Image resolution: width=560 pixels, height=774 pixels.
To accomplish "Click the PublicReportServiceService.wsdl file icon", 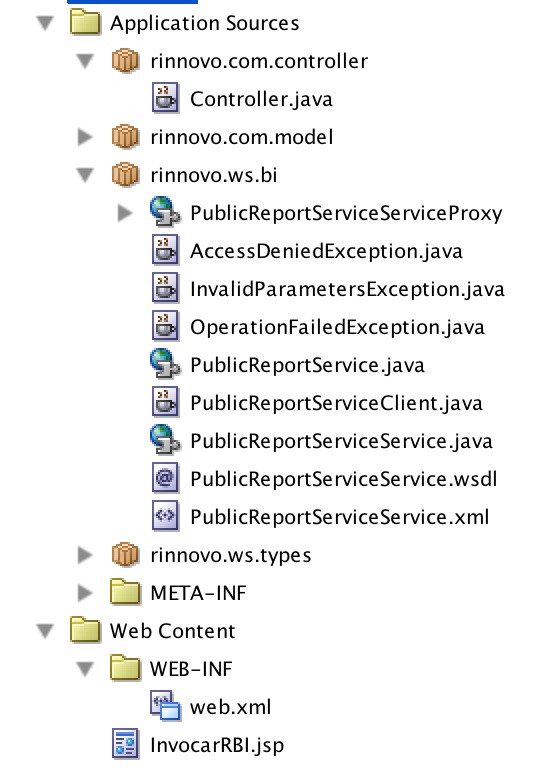I will [165, 478].
